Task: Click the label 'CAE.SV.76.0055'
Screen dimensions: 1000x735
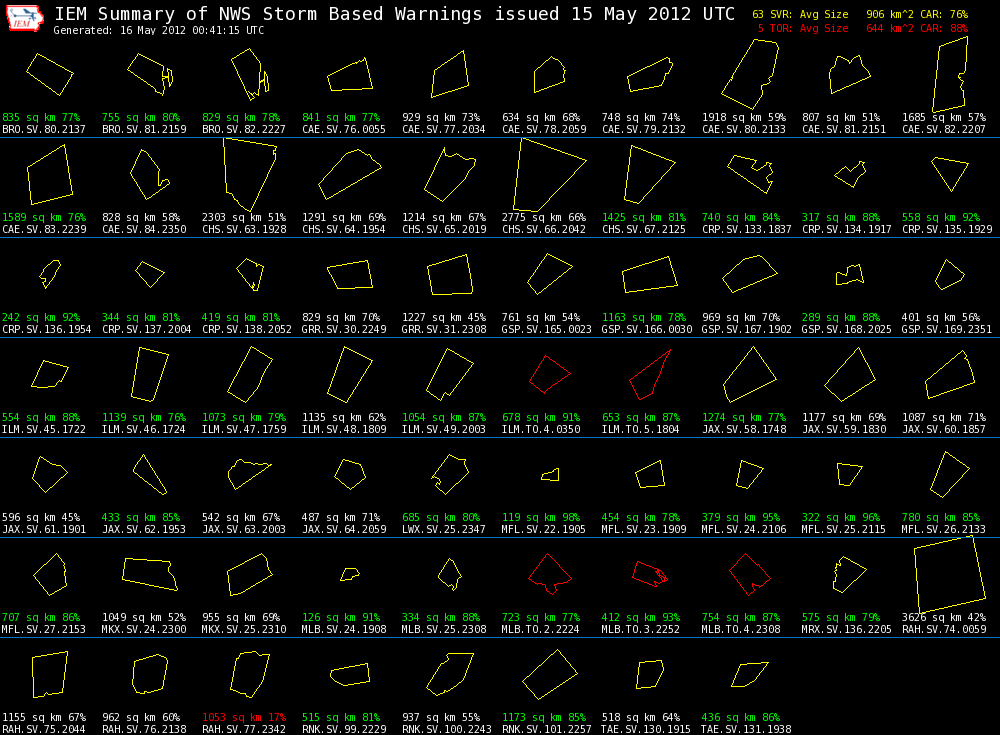Action: tap(344, 130)
